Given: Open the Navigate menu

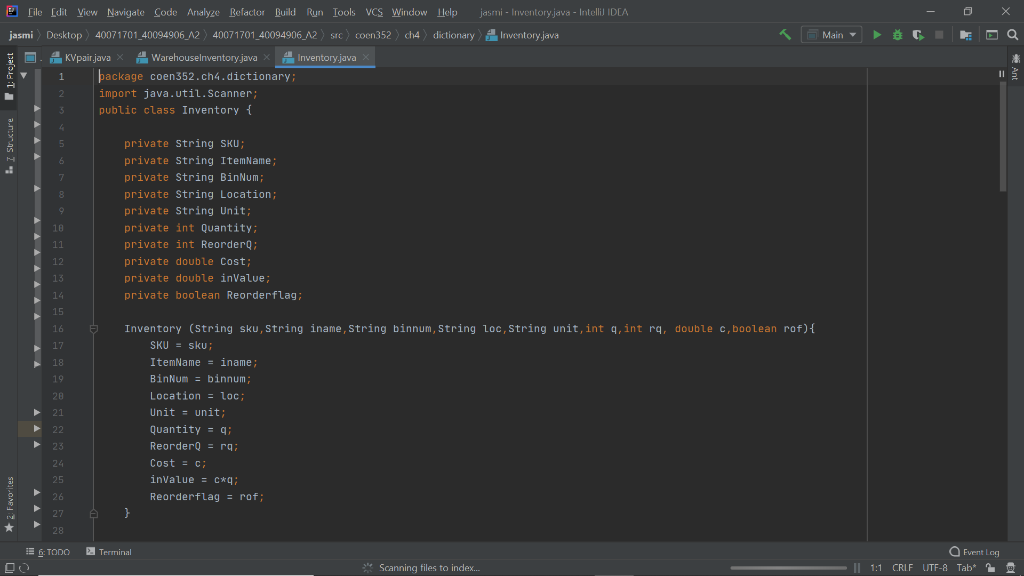Looking at the screenshot, I should coord(125,12).
